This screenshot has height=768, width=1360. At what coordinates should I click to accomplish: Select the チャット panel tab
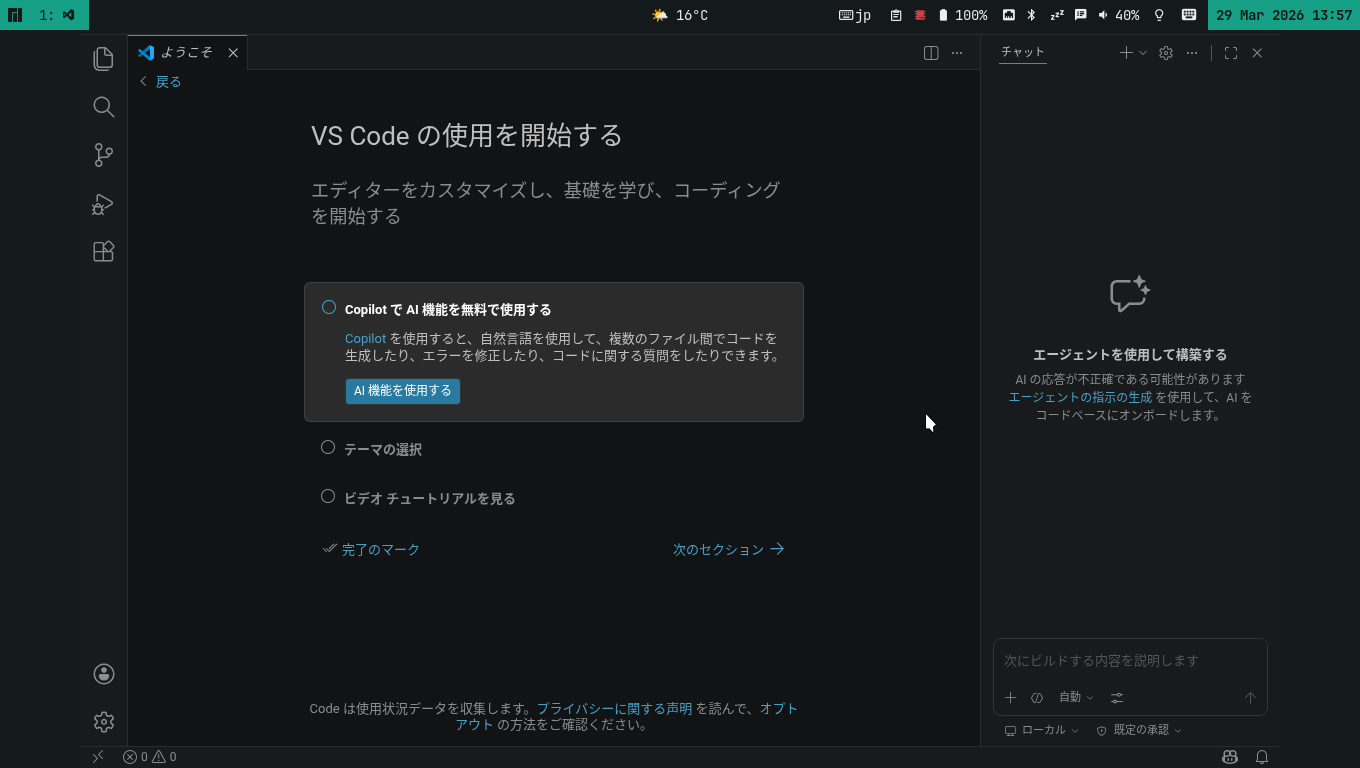(1022, 52)
